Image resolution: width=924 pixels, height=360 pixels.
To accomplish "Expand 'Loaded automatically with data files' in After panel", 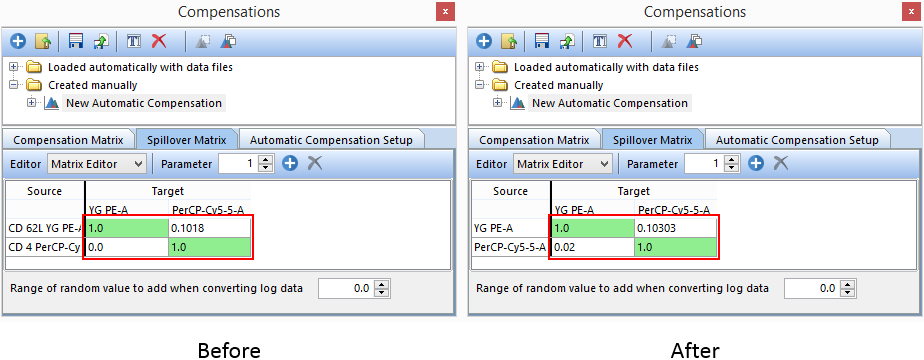I will point(480,67).
